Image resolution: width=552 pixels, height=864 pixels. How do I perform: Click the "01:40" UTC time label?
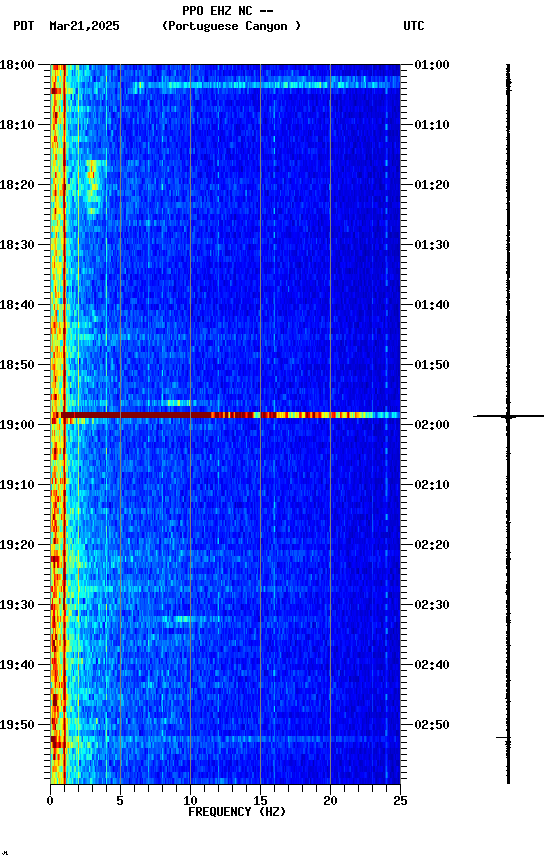pyautogui.click(x=432, y=305)
